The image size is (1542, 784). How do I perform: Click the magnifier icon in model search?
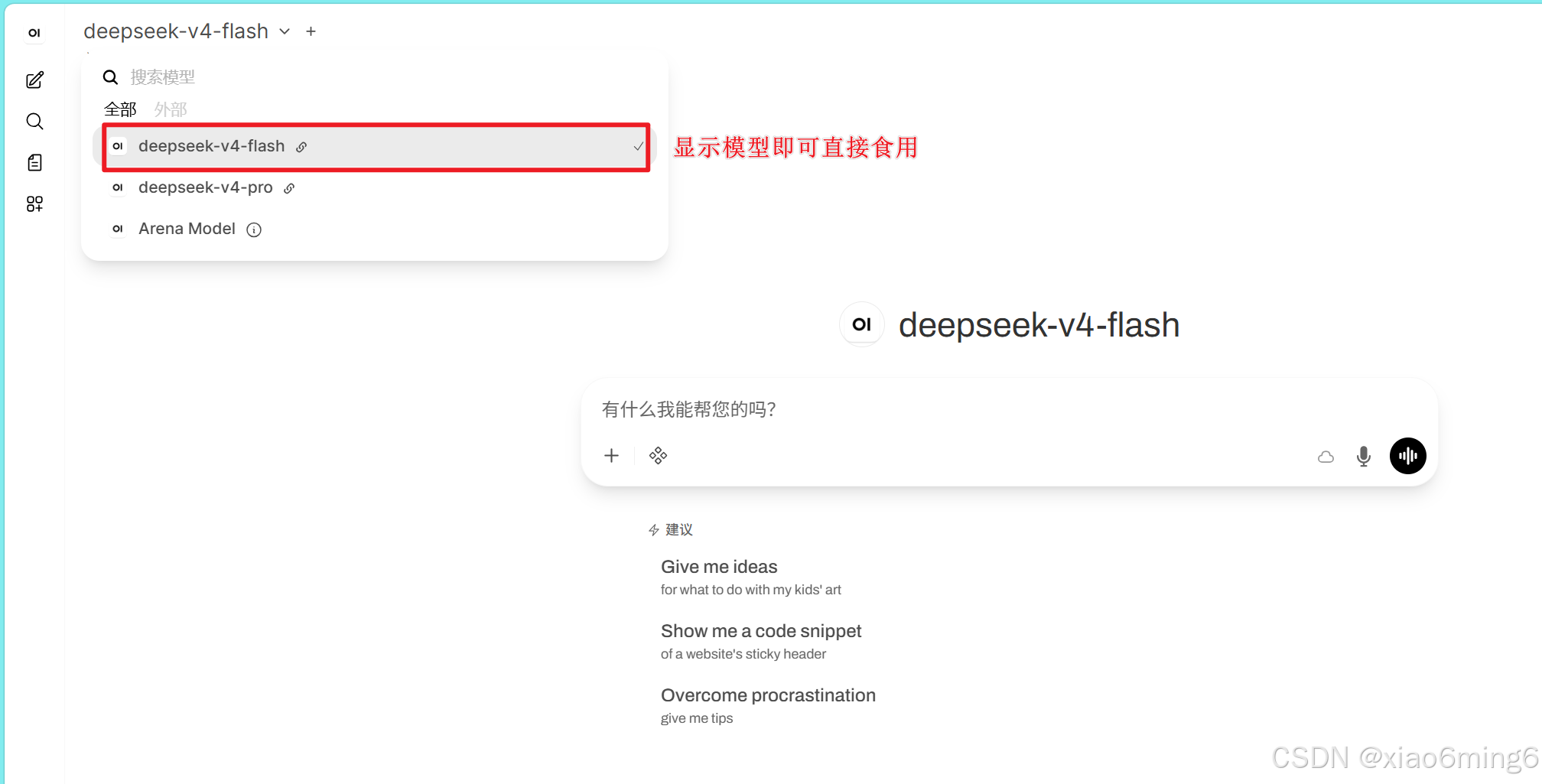point(110,77)
